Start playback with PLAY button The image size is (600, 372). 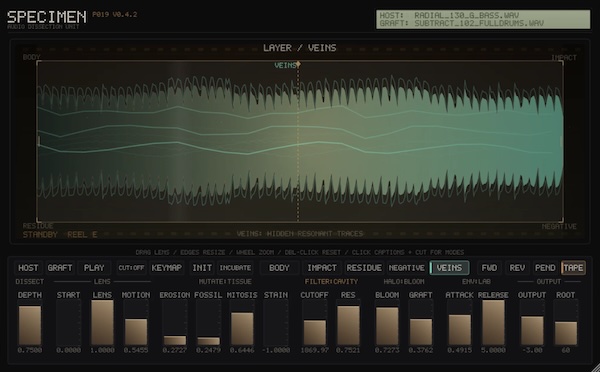tap(94, 268)
